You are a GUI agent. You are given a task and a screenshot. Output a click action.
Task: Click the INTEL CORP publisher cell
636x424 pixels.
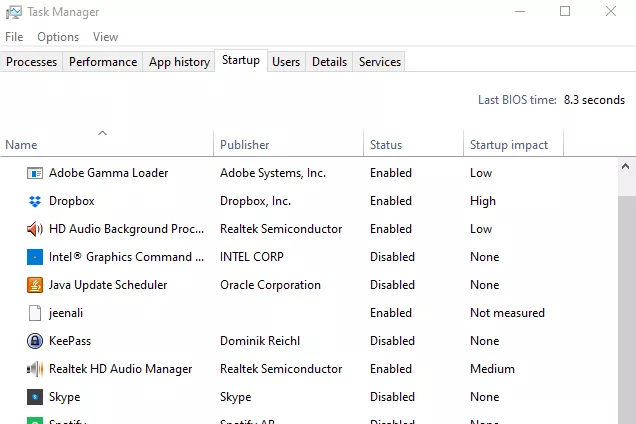(252, 257)
